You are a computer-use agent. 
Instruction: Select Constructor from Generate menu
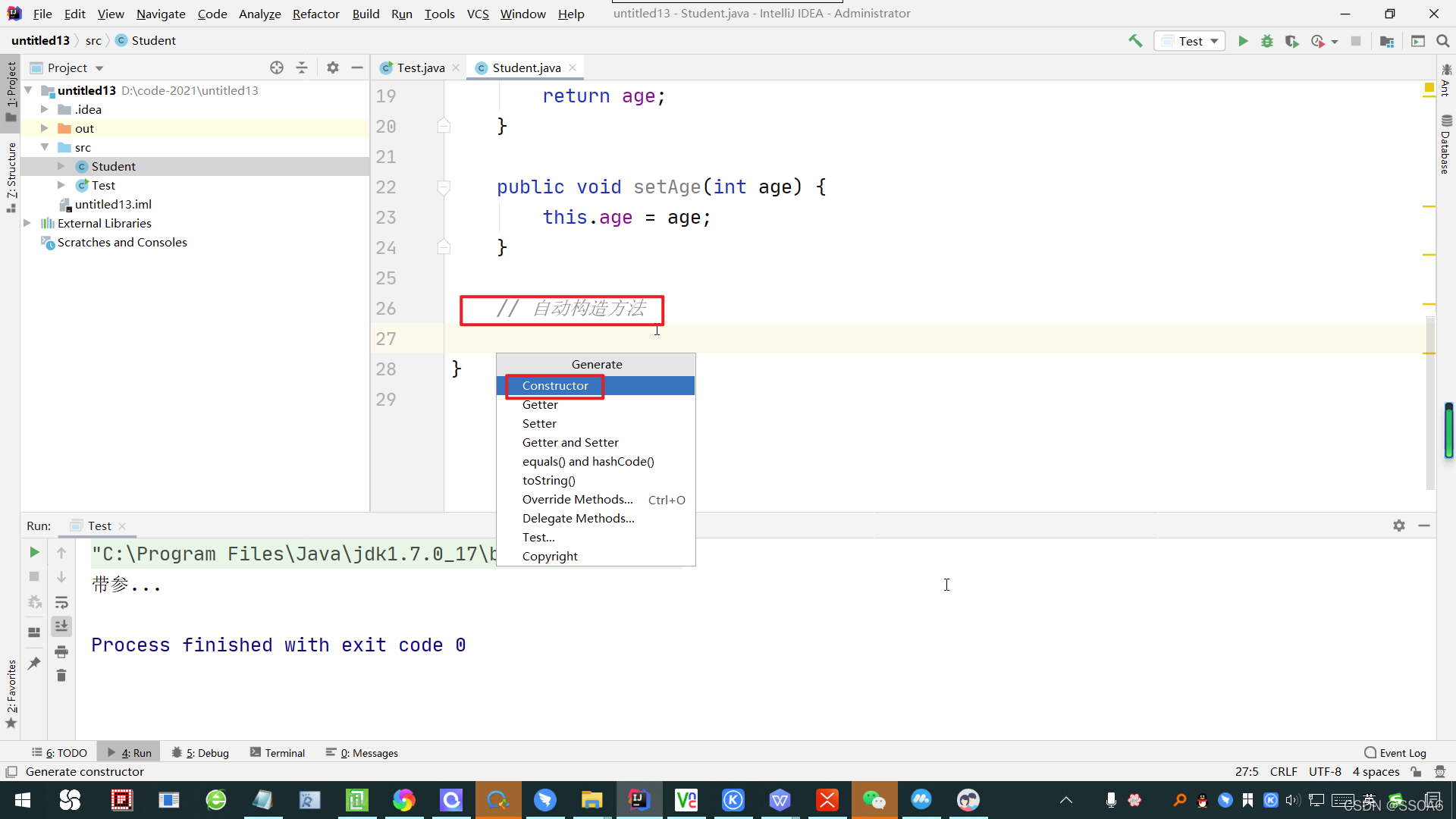(555, 385)
